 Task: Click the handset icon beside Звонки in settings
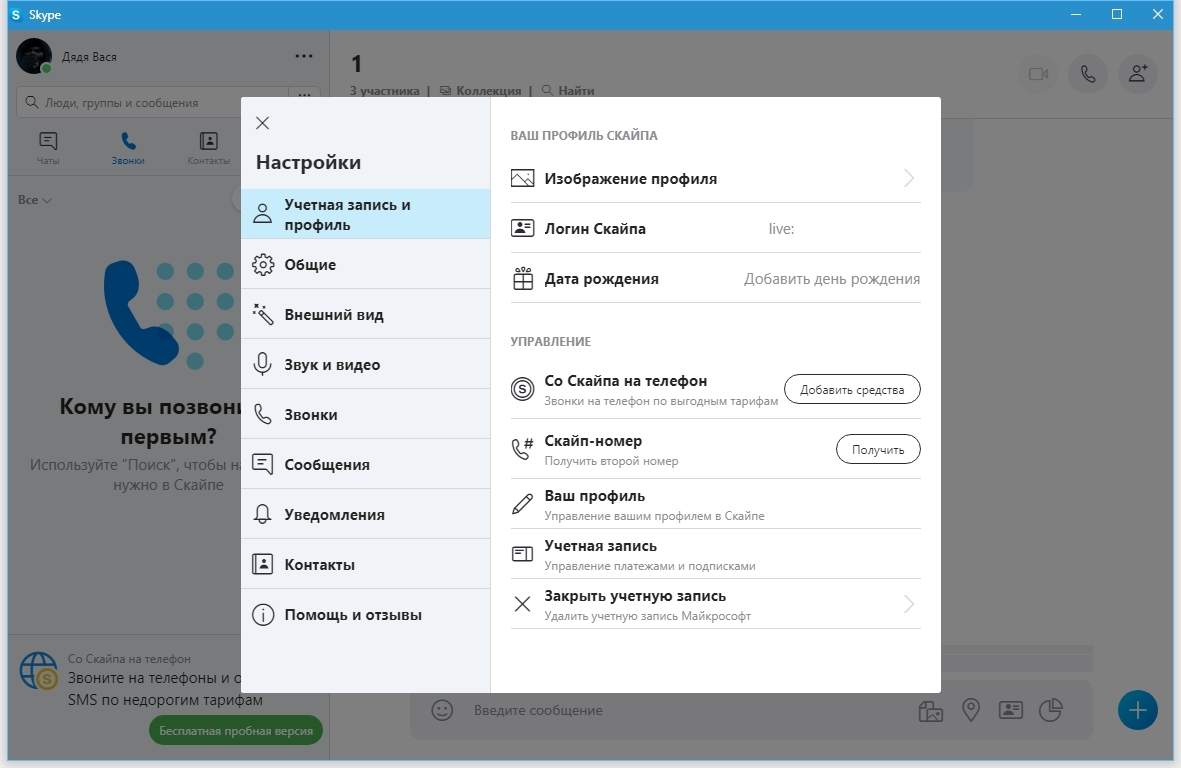coord(262,414)
